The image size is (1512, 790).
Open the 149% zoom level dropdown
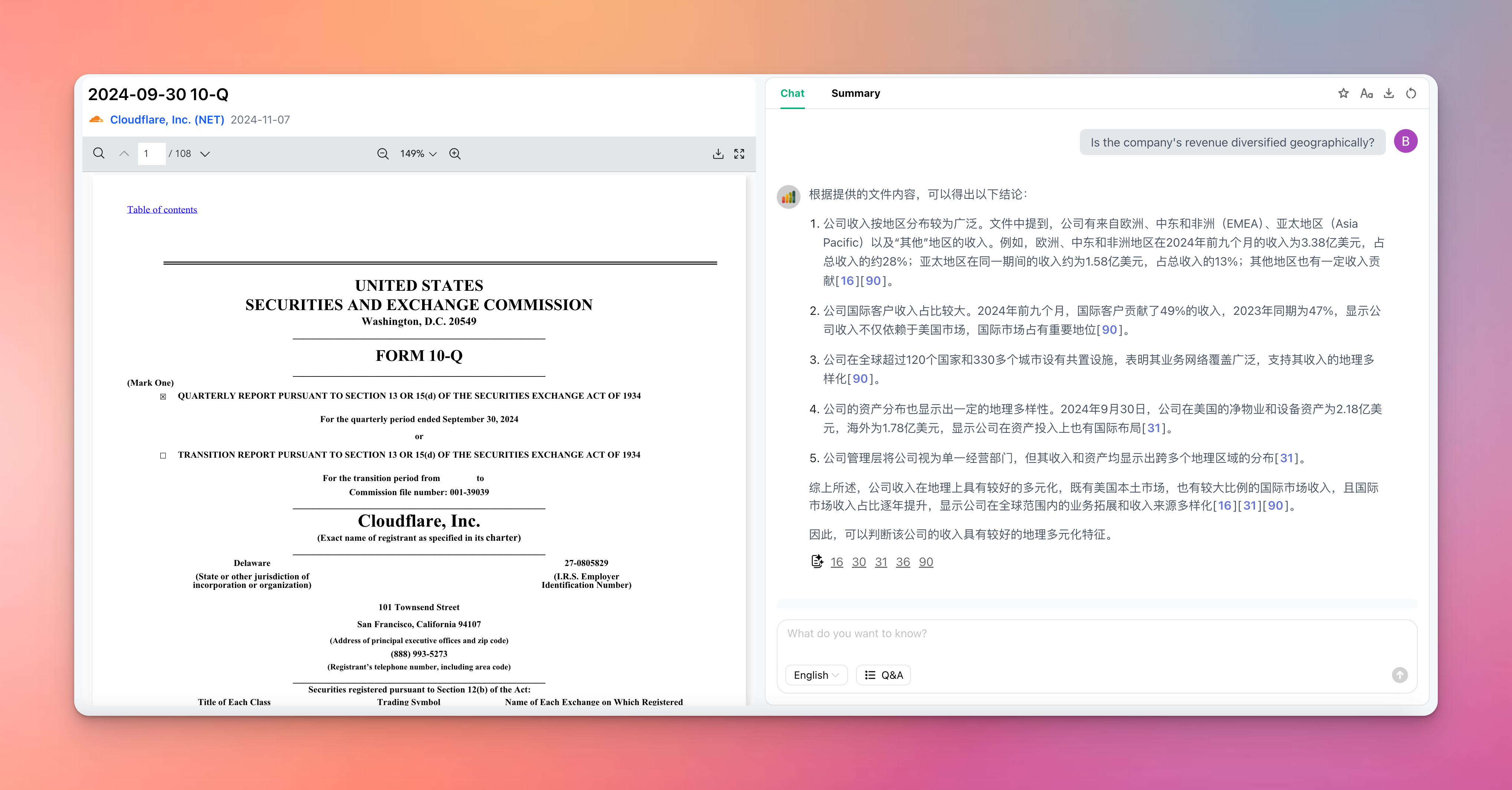click(418, 154)
